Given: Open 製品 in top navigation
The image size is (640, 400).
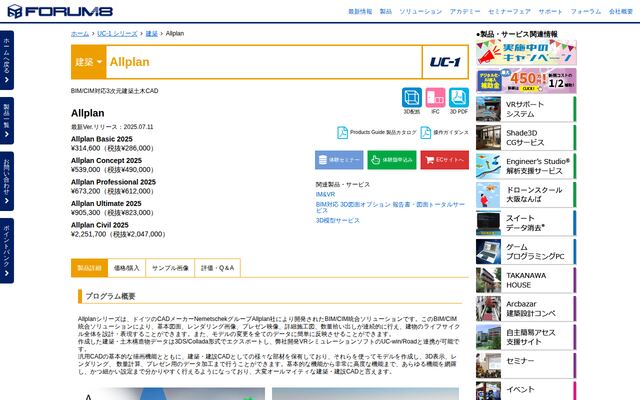Looking at the screenshot, I should [386, 11].
